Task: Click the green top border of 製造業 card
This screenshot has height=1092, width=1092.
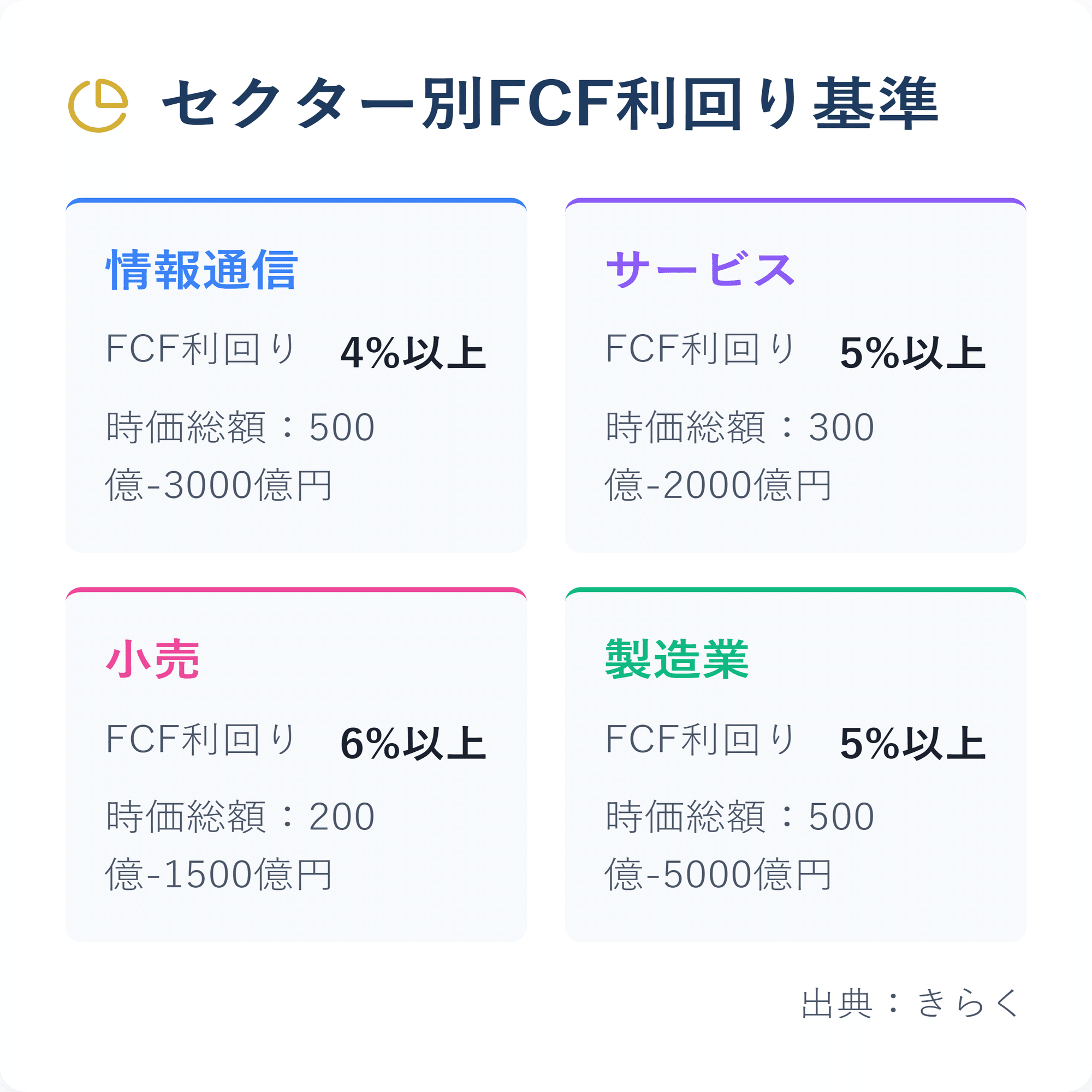Action: pos(796,590)
